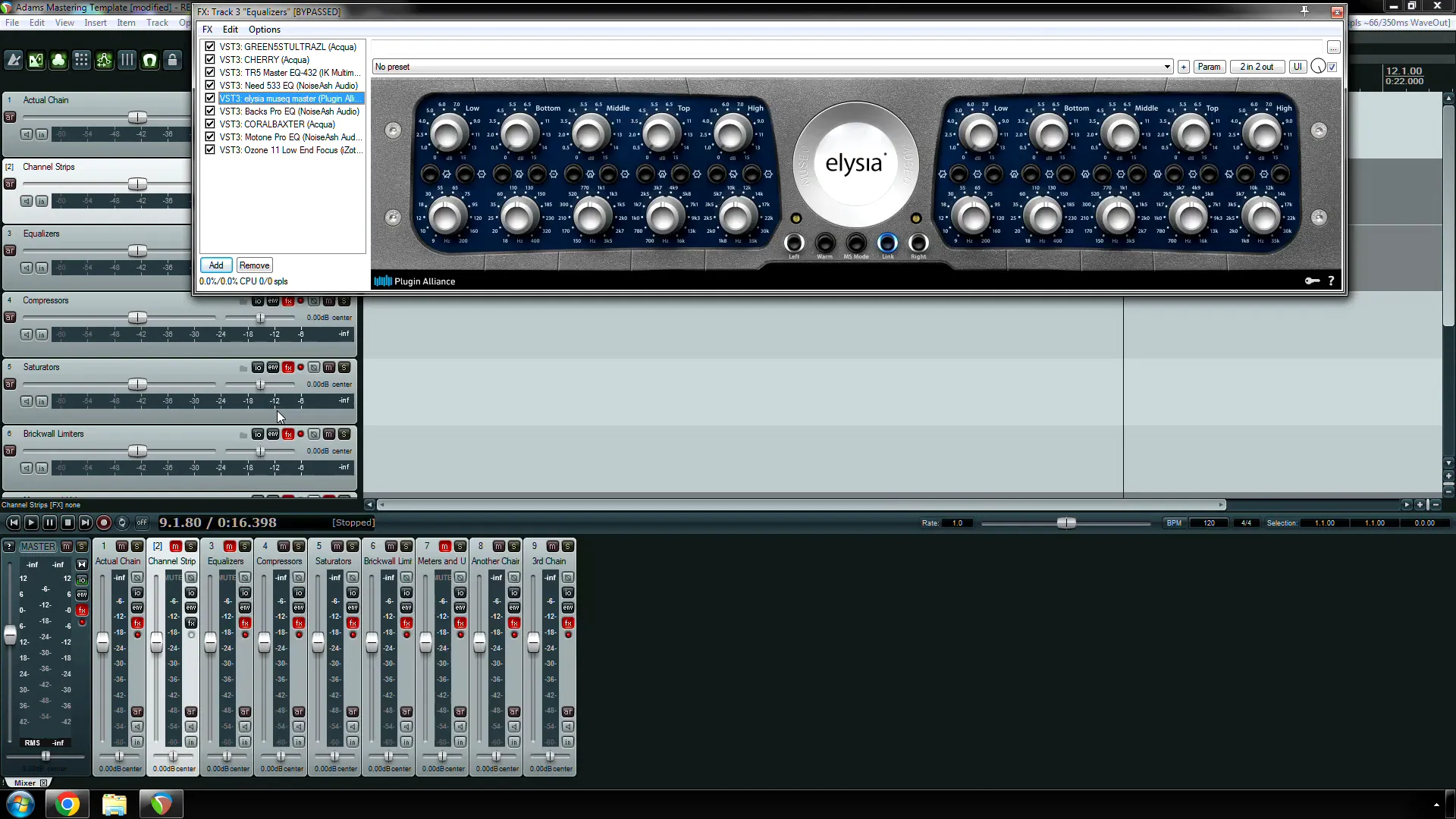Toggle the locking padlock toolbar icon
Viewport: 1456px width, 819px height.
click(x=173, y=60)
